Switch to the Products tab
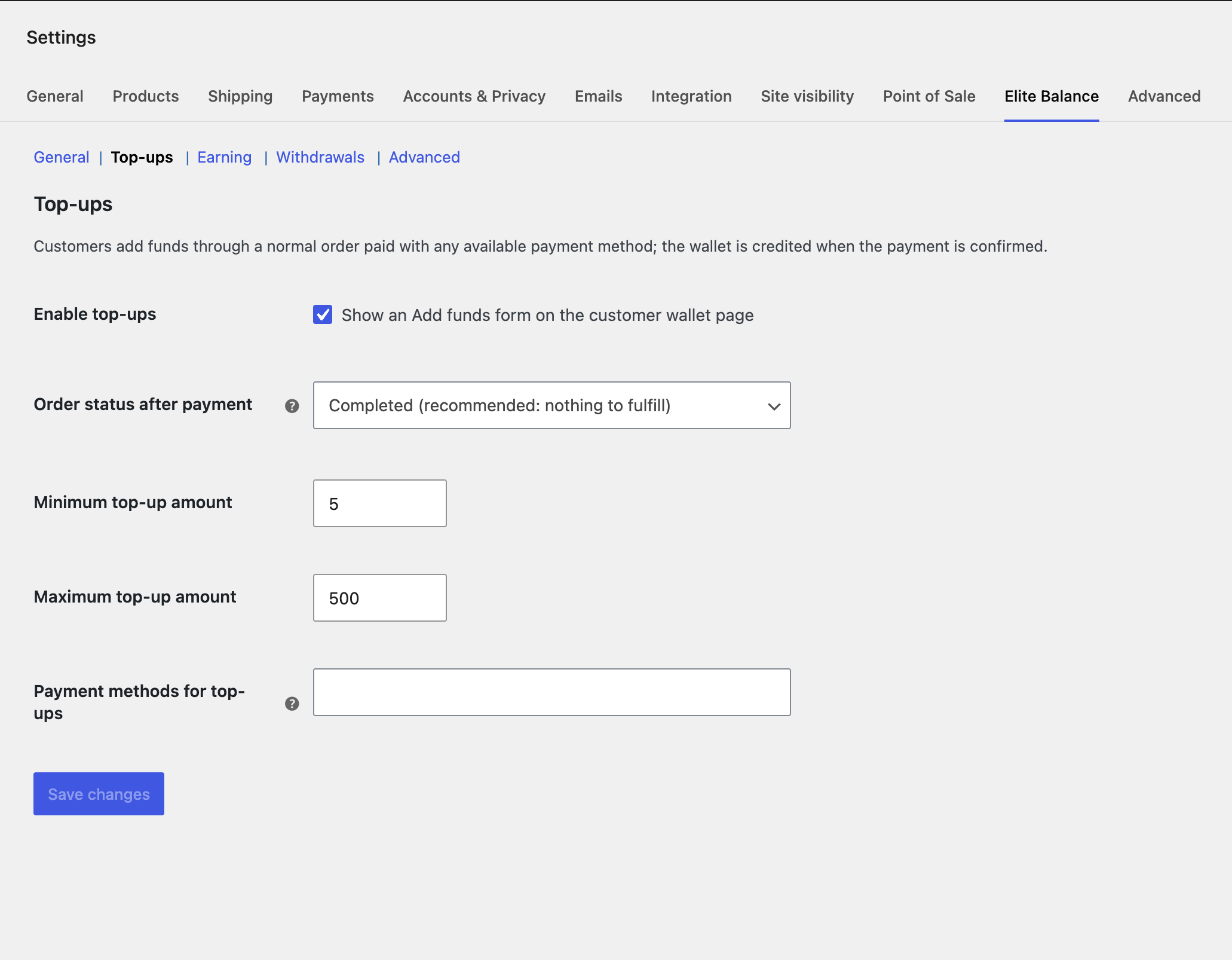Viewport: 1232px width, 960px height. point(146,96)
